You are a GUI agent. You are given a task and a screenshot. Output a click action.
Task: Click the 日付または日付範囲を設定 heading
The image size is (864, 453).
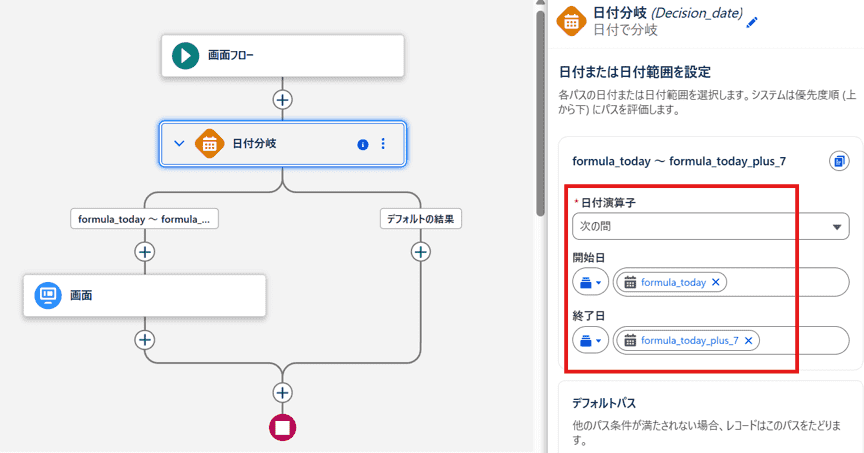coord(635,72)
